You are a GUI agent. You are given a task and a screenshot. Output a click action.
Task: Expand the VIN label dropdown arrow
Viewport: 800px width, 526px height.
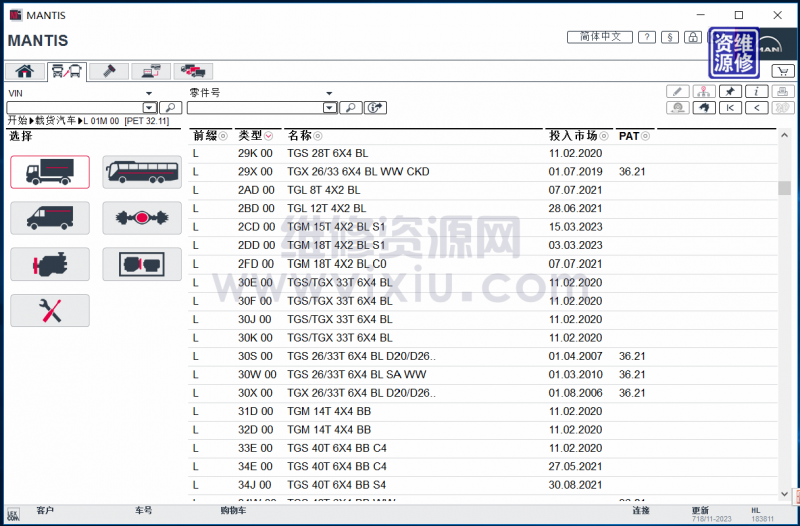[149, 93]
